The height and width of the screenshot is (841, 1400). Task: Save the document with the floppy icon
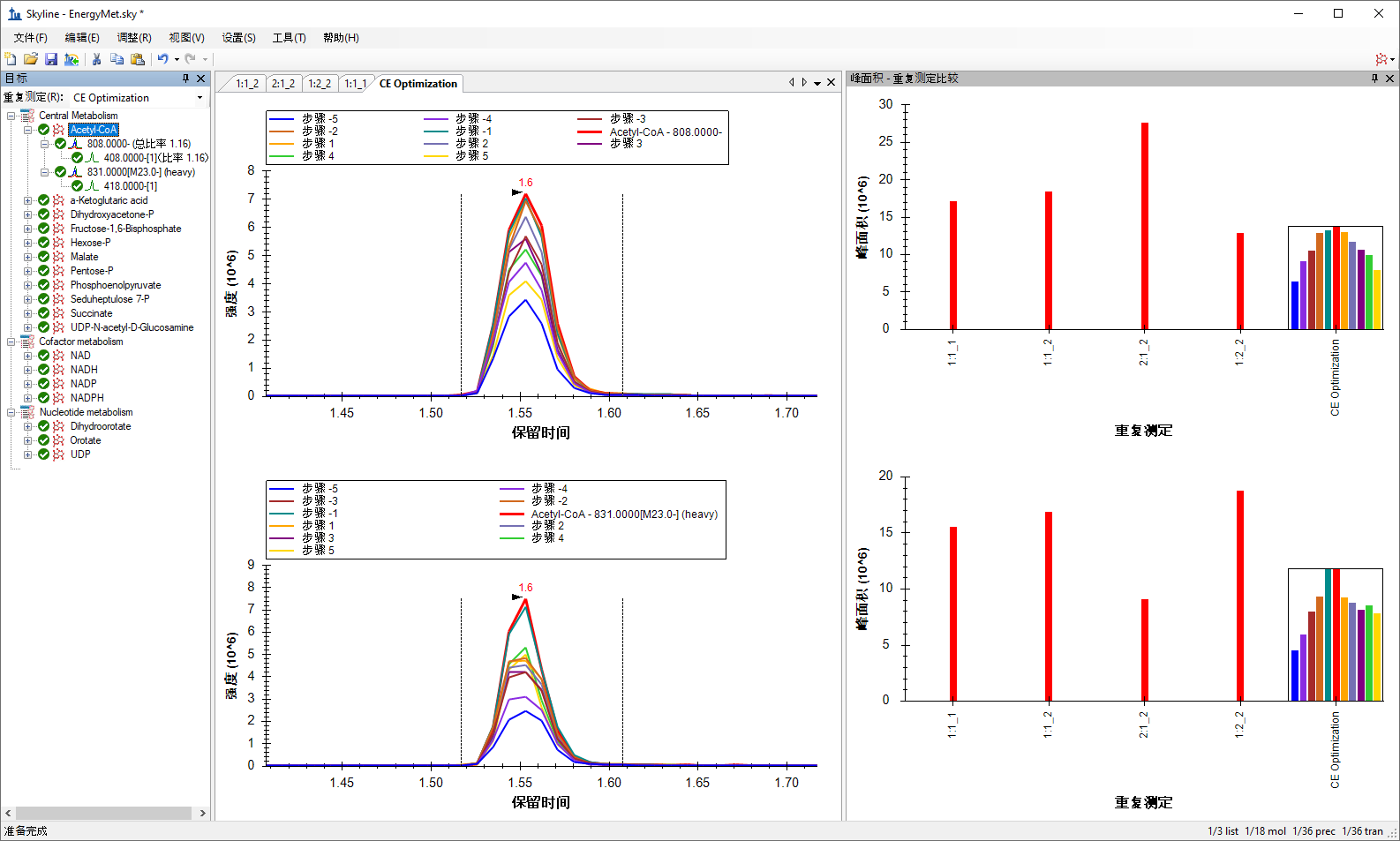51,59
